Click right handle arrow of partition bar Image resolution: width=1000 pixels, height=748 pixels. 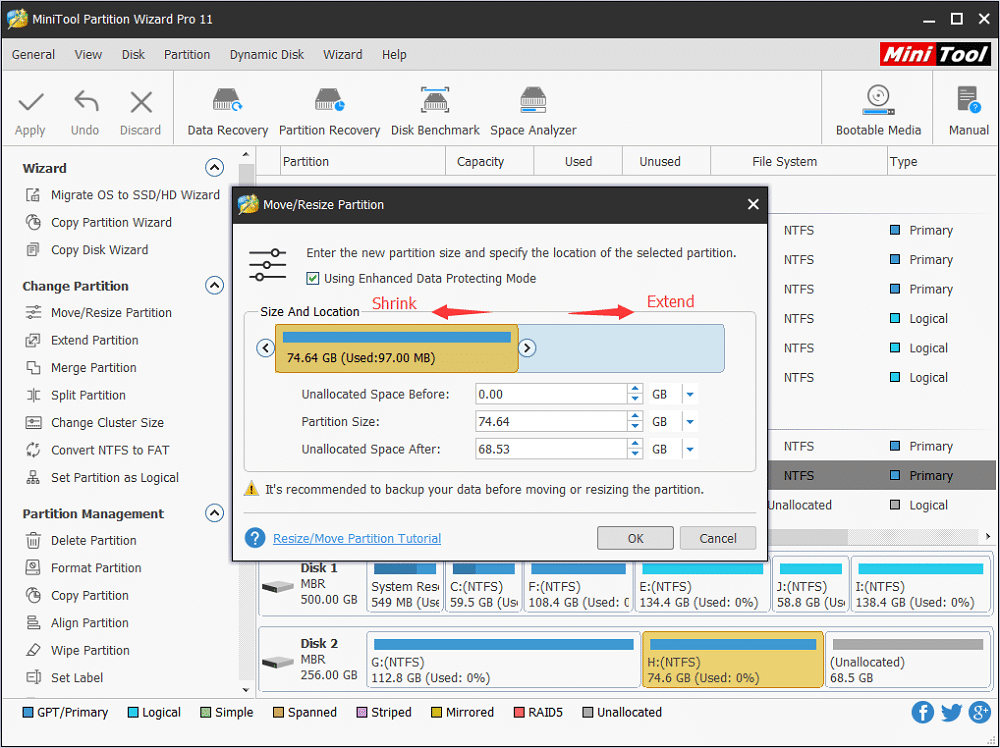[527, 348]
